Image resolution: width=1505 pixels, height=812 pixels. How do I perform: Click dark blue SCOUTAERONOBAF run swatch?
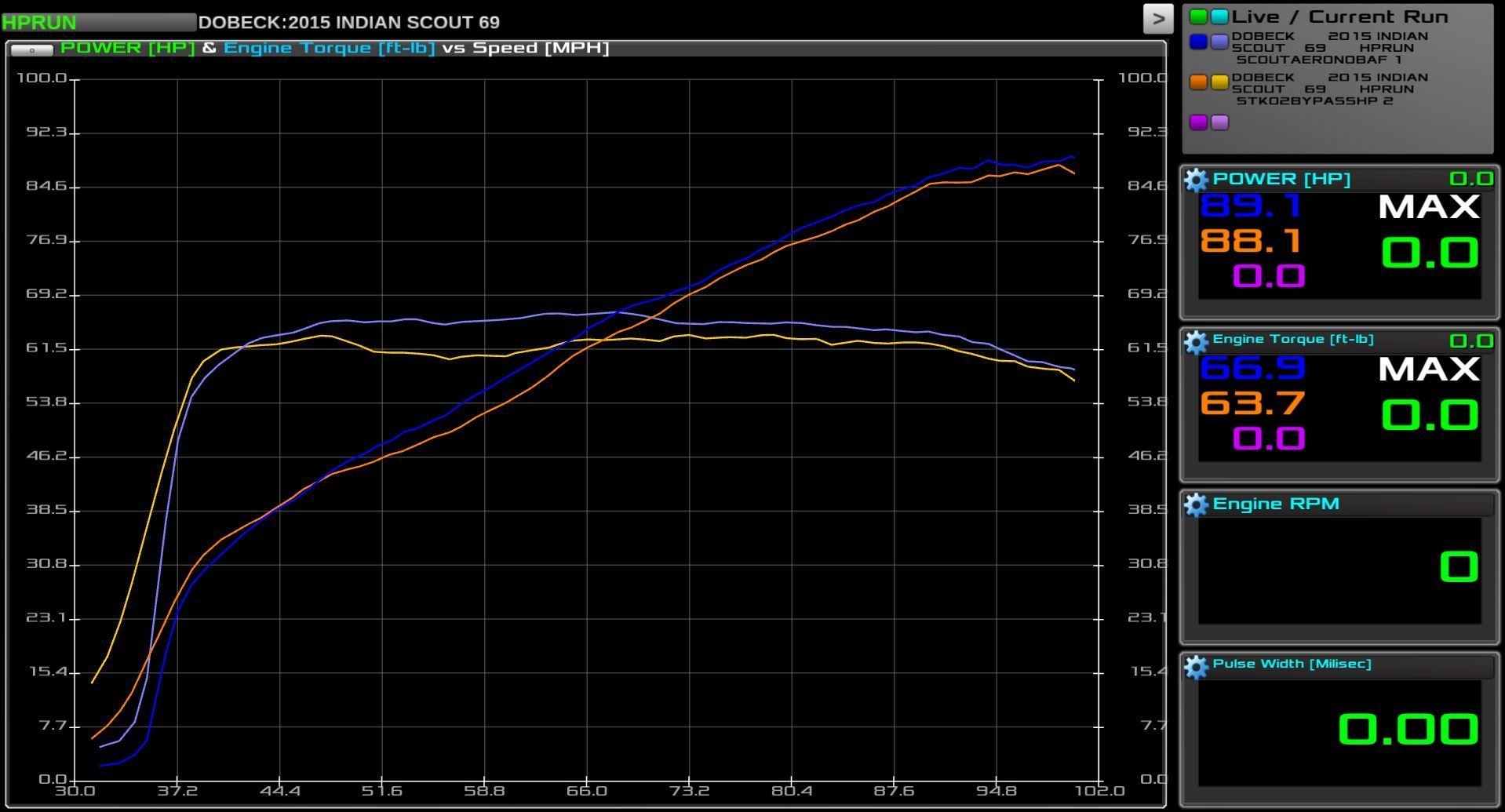(1198, 42)
